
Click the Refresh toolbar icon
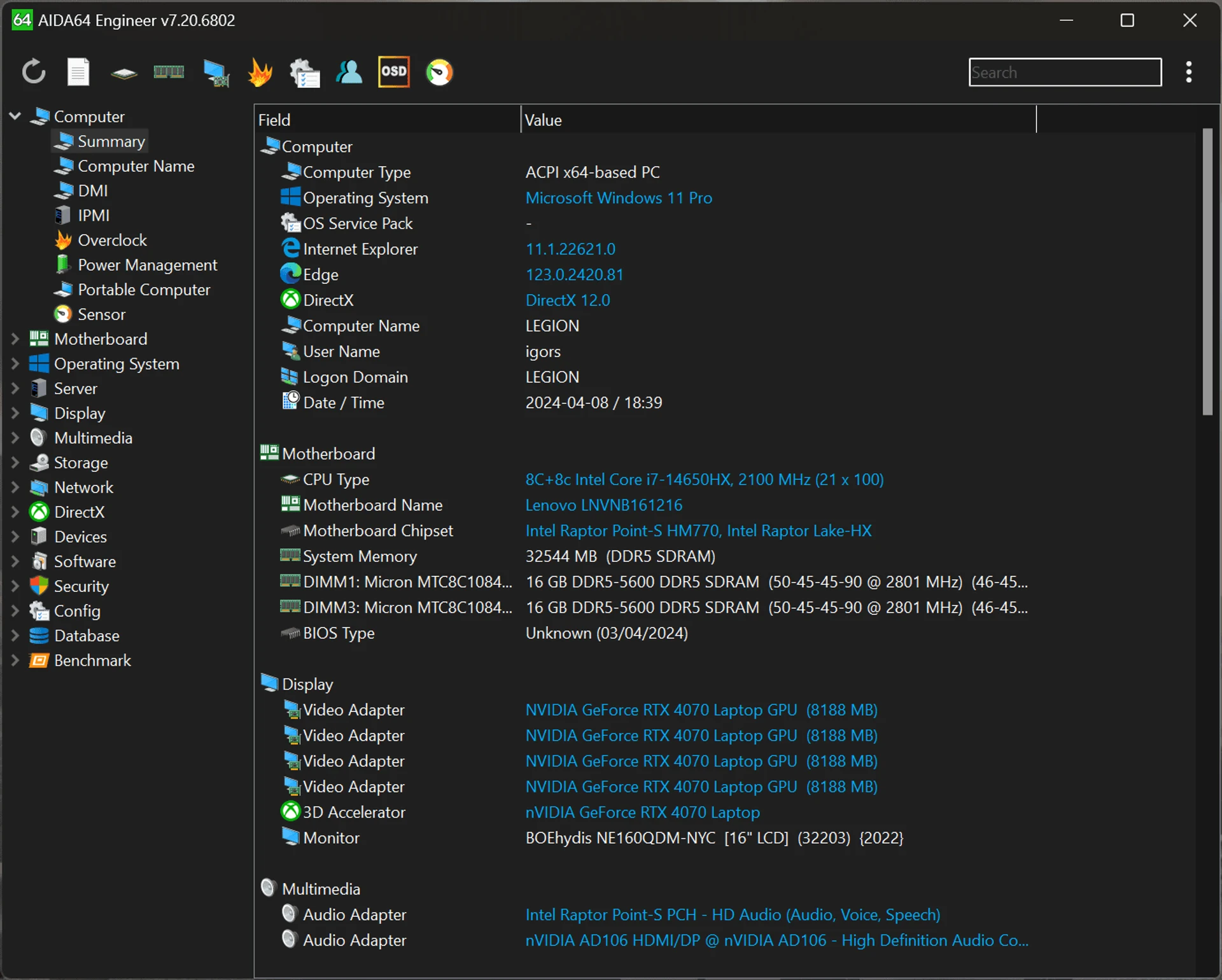[x=34, y=72]
